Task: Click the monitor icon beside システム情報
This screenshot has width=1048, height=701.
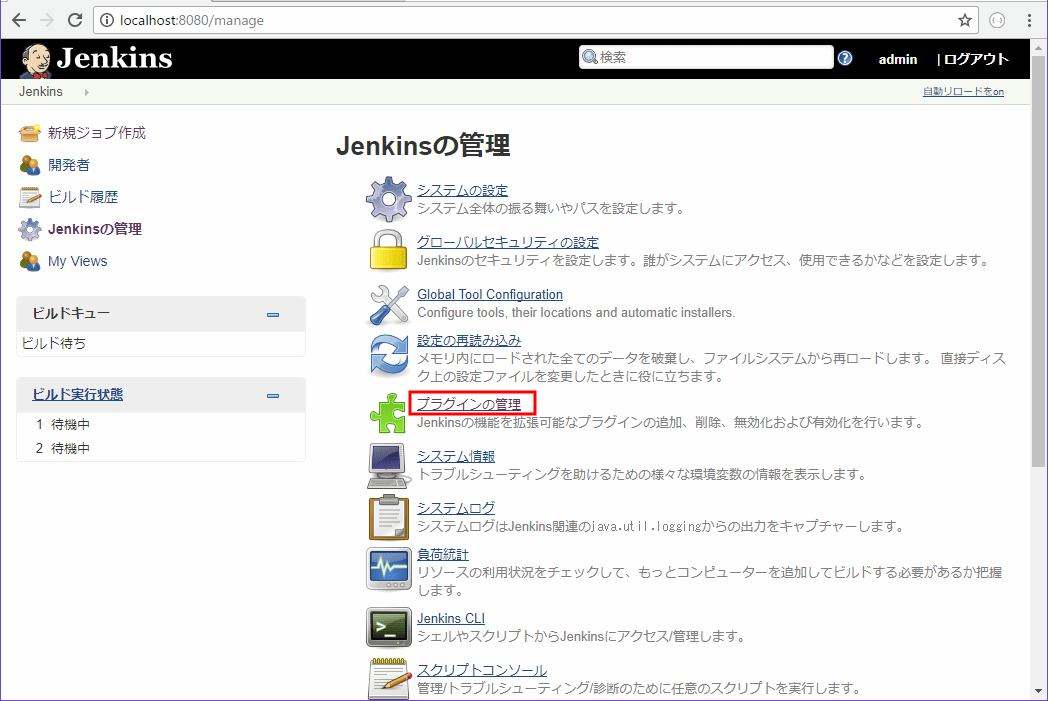Action: [x=388, y=465]
